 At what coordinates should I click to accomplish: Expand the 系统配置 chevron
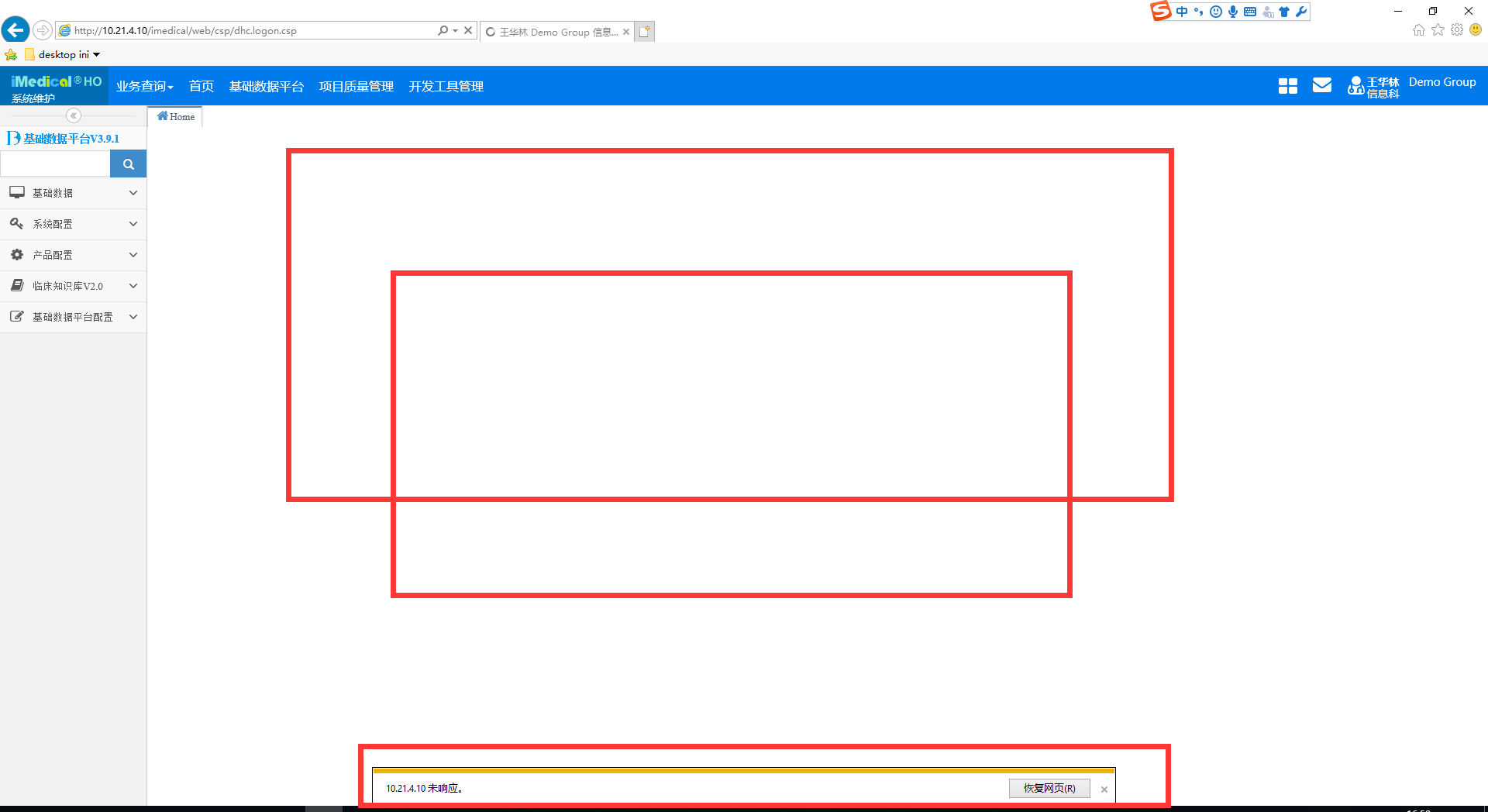pyautogui.click(x=133, y=224)
